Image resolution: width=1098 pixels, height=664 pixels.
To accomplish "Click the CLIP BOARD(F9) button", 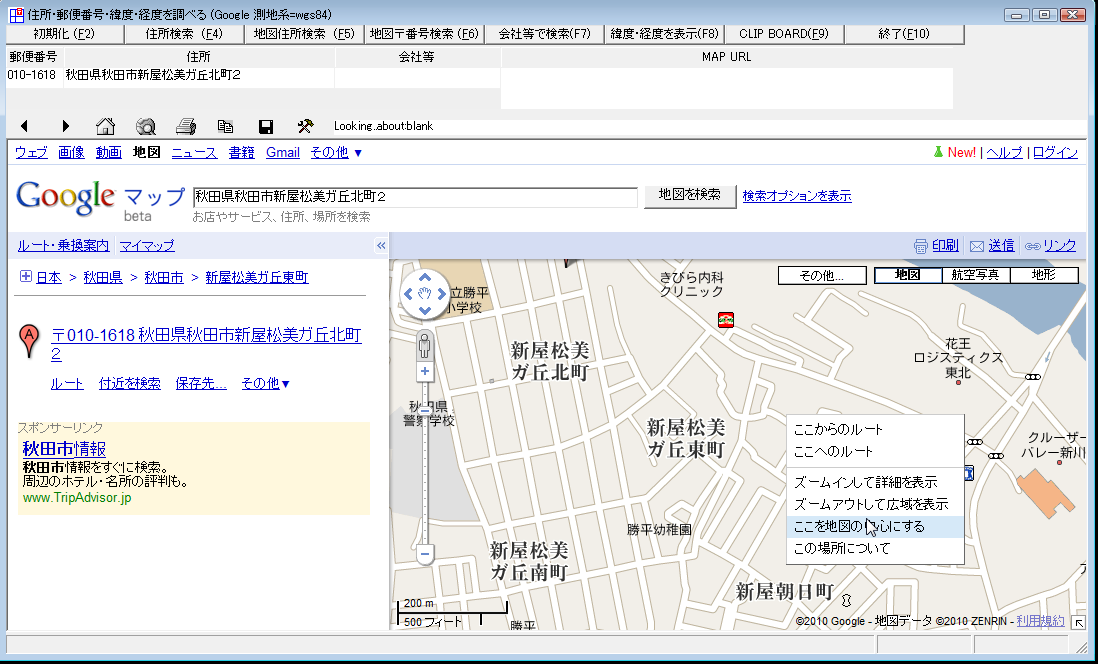I will 784,34.
